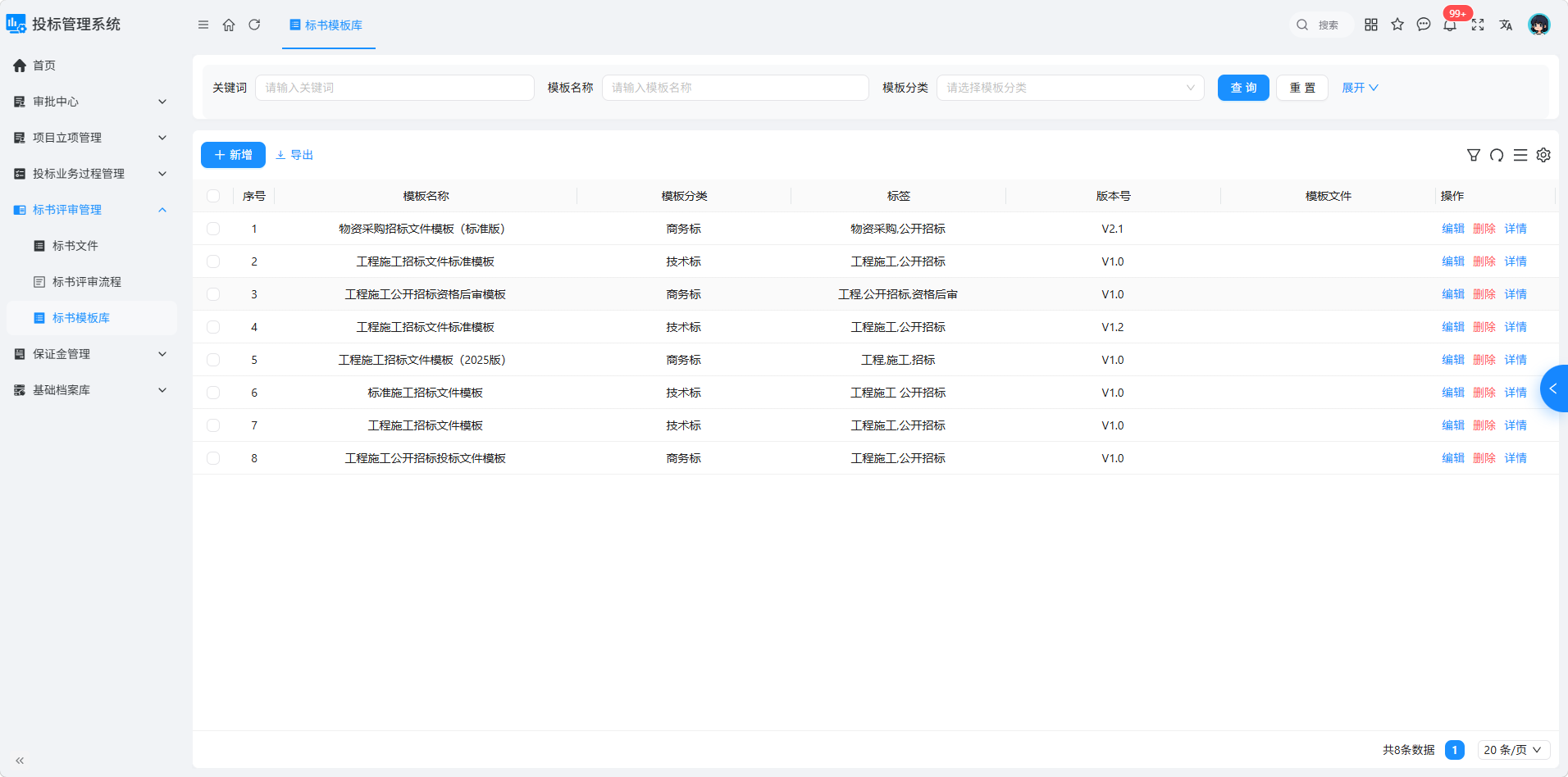
Task: Open 标书文件 in the sidebar
Action: (91, 246)
